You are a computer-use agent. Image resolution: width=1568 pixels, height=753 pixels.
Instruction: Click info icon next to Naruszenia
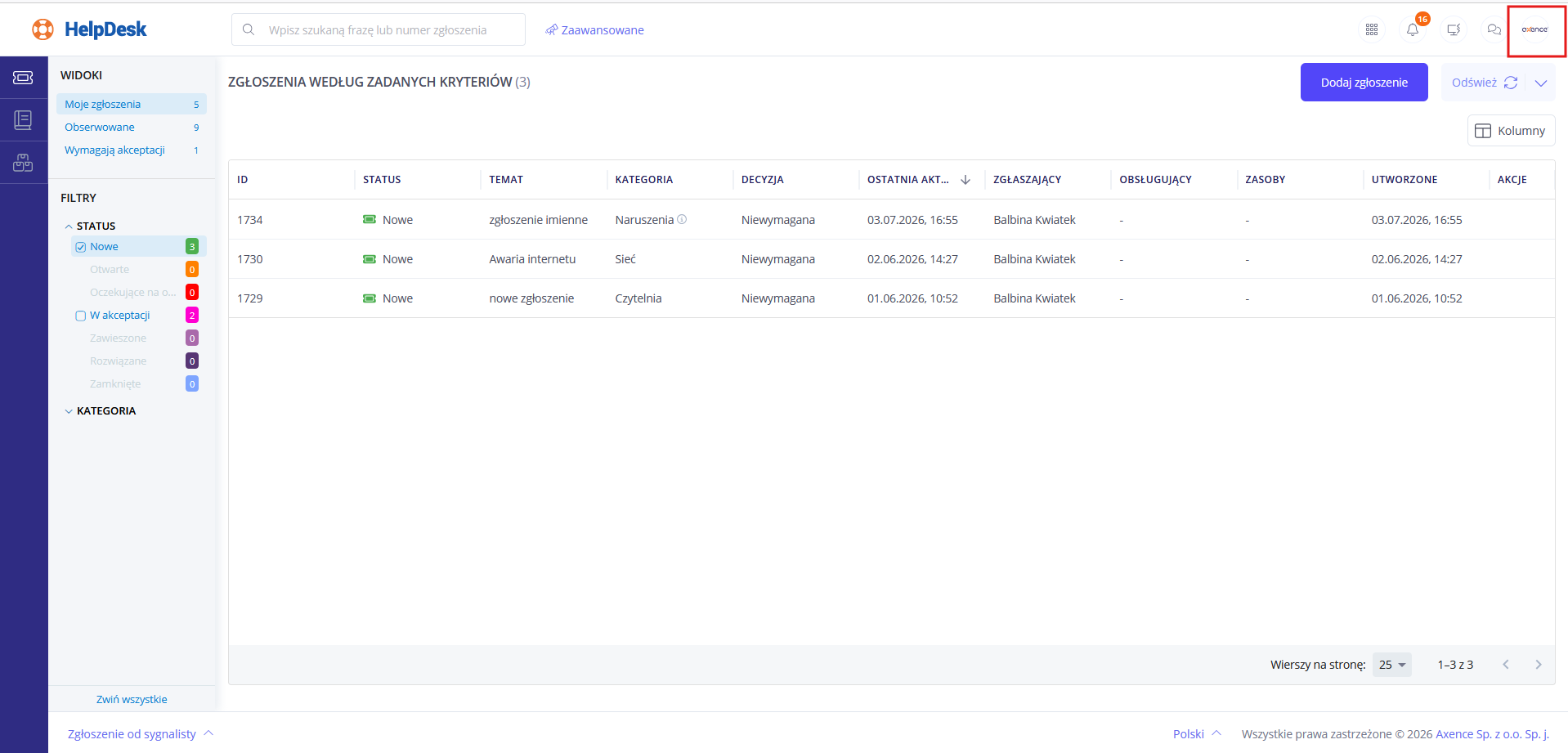(682, 219)
